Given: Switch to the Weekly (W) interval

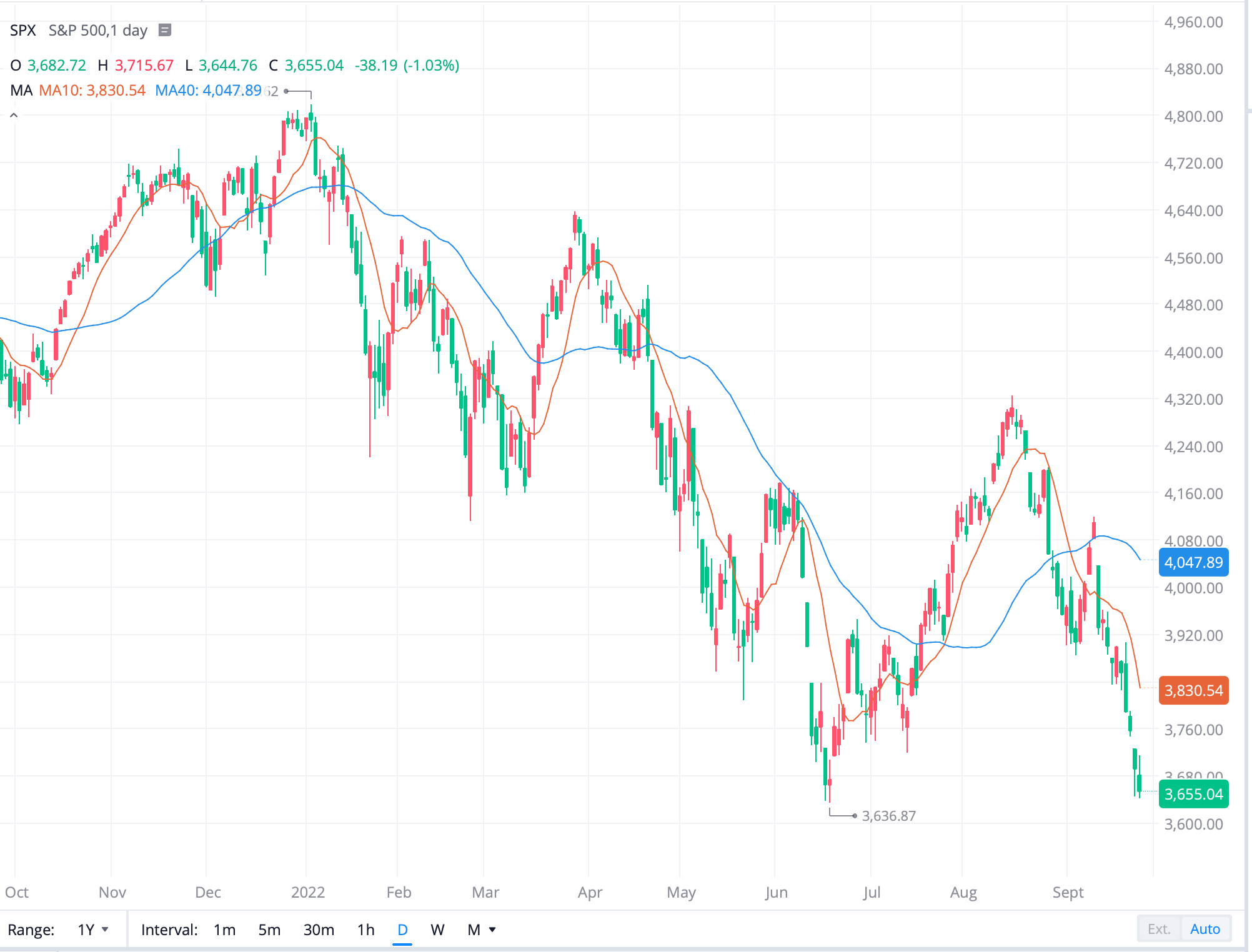Looking at the screenshot, I should [438, 930].
